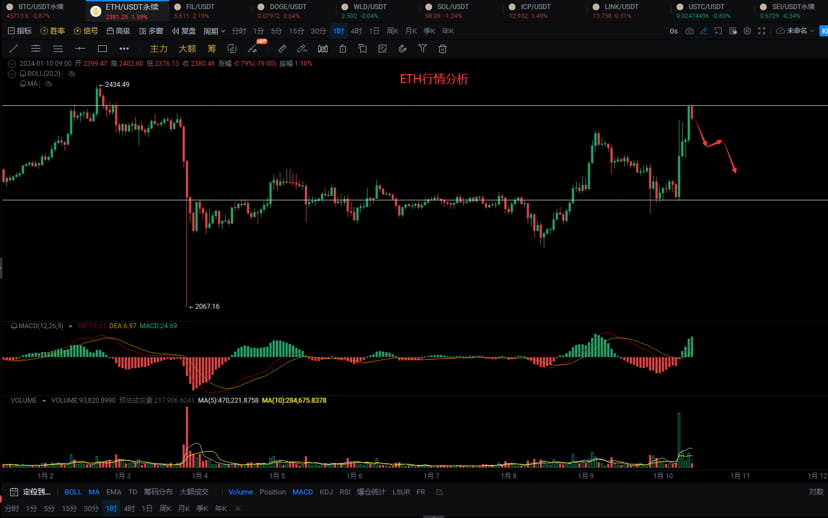Select the horizontal line drawing tool

(x=80, y=49)
